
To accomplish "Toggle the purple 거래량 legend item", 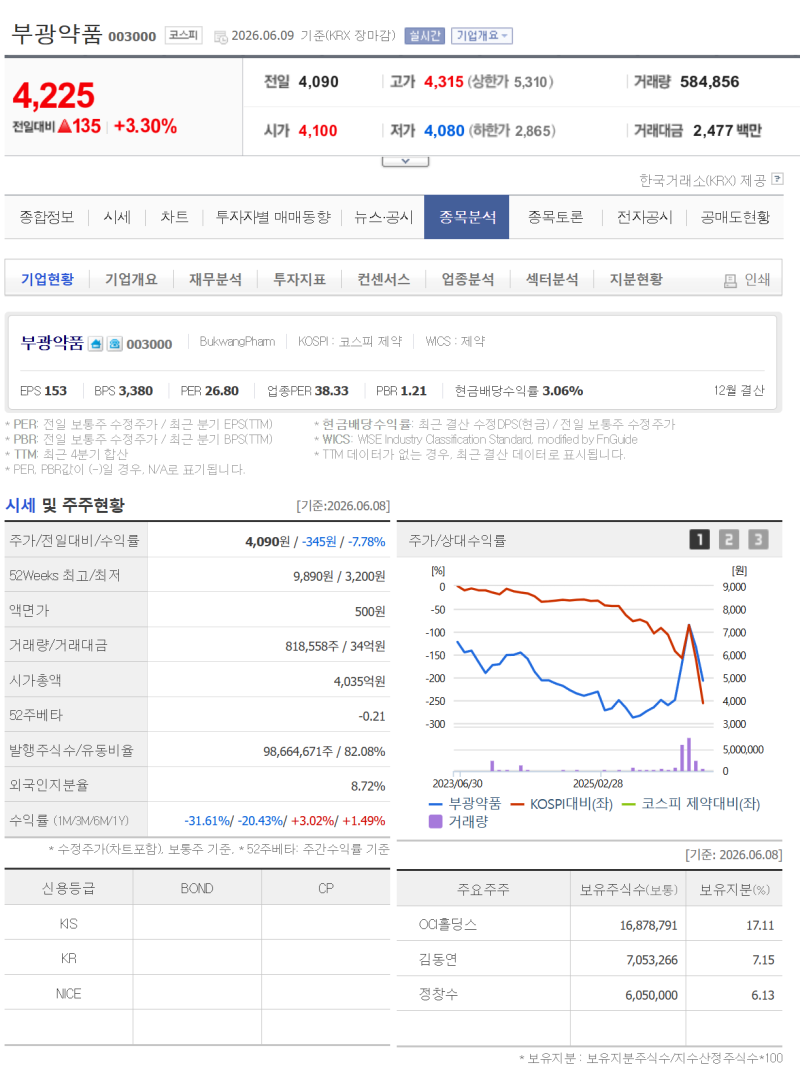I will [458, 821].
